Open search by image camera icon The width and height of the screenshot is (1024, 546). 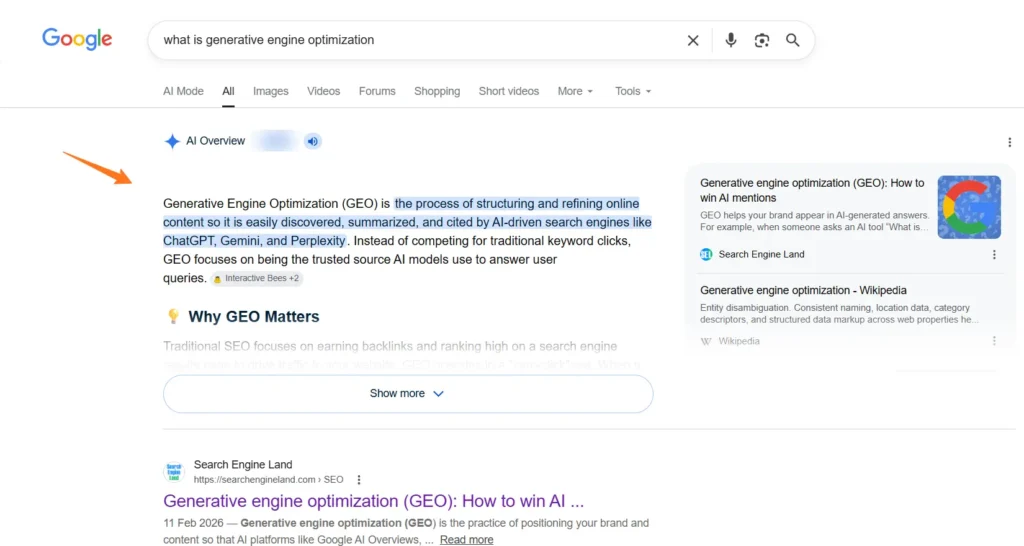[761, 40]
